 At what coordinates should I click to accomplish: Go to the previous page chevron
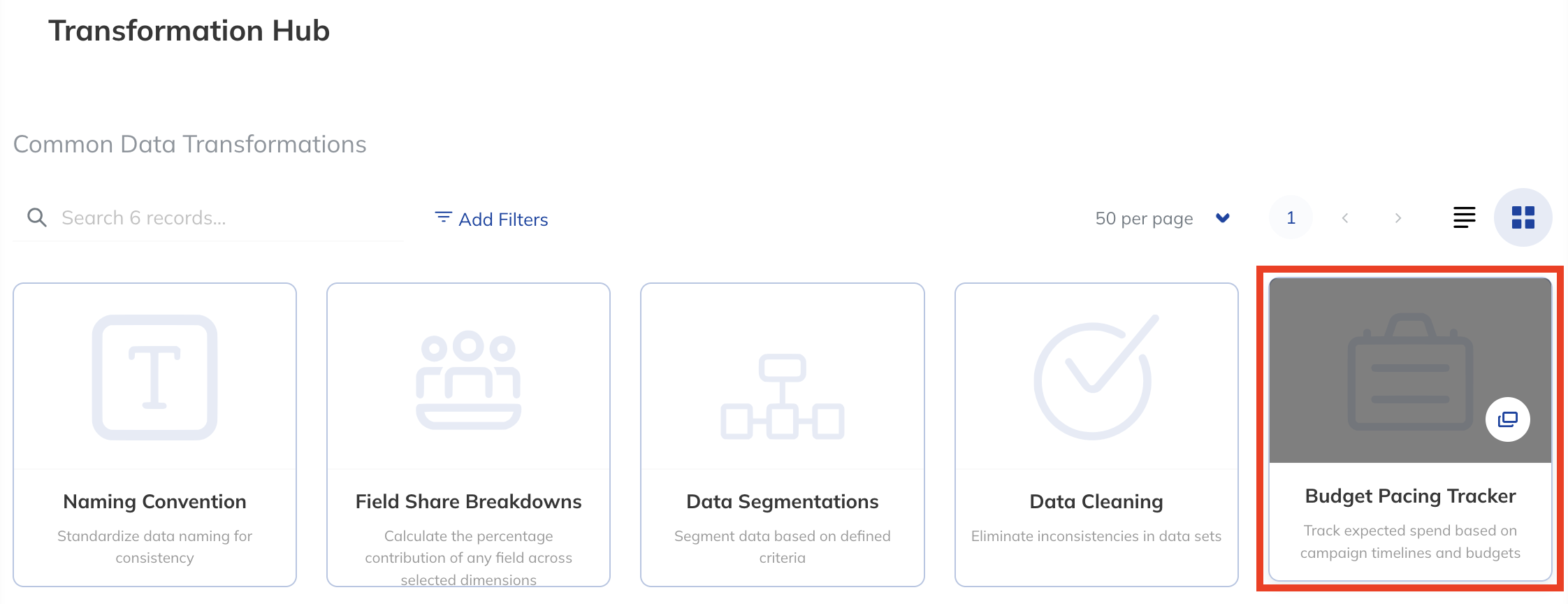[1344, 218]
